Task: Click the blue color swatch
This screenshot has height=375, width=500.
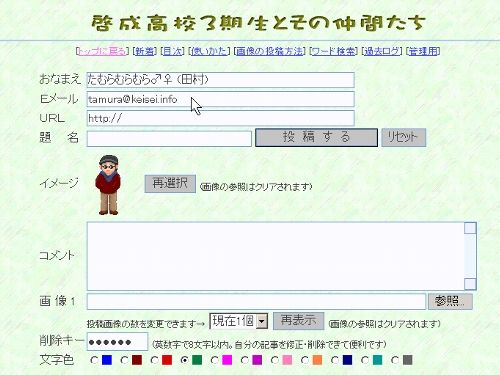Action: 107,360
